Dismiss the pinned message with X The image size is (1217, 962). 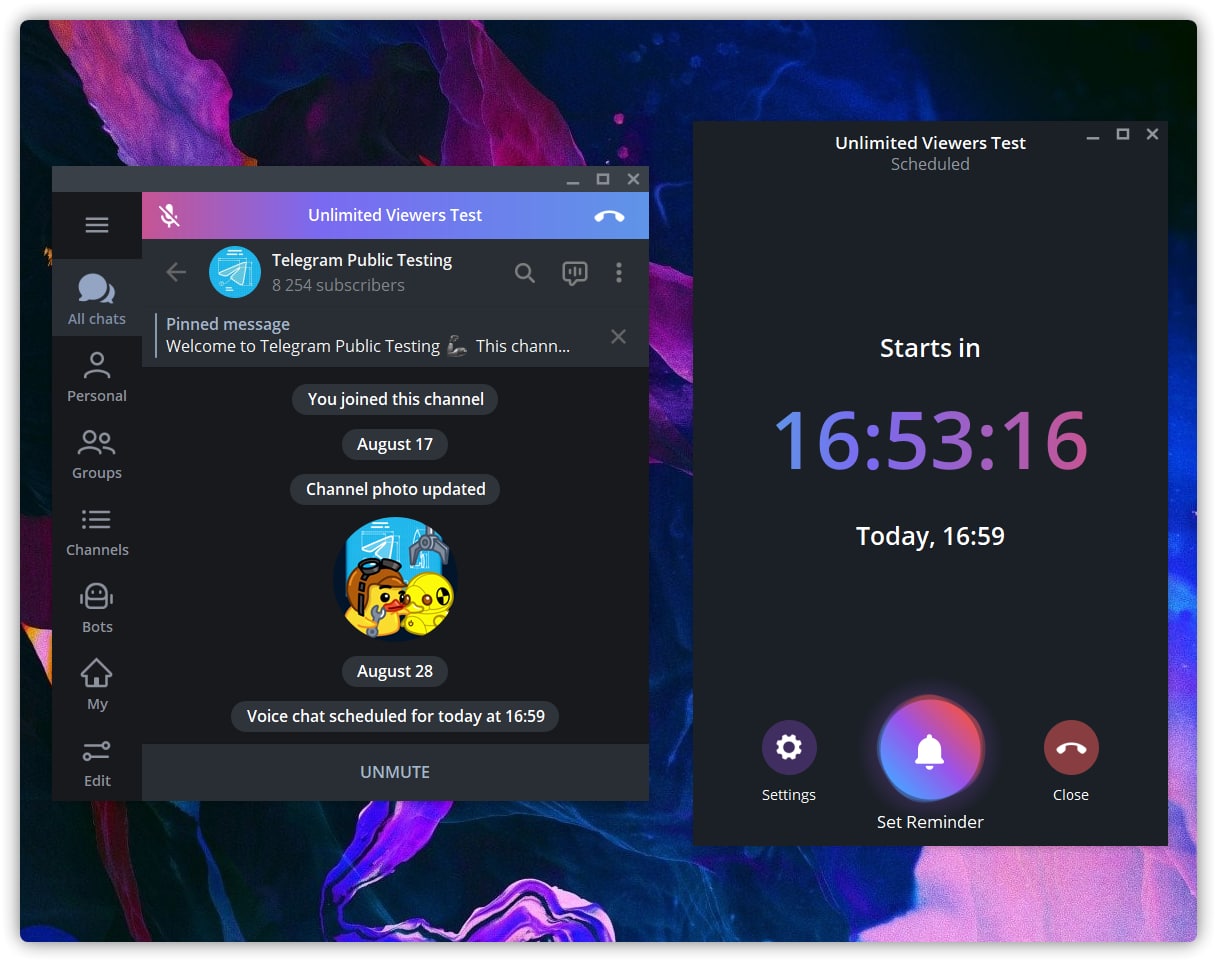click(x=619, y=336)
